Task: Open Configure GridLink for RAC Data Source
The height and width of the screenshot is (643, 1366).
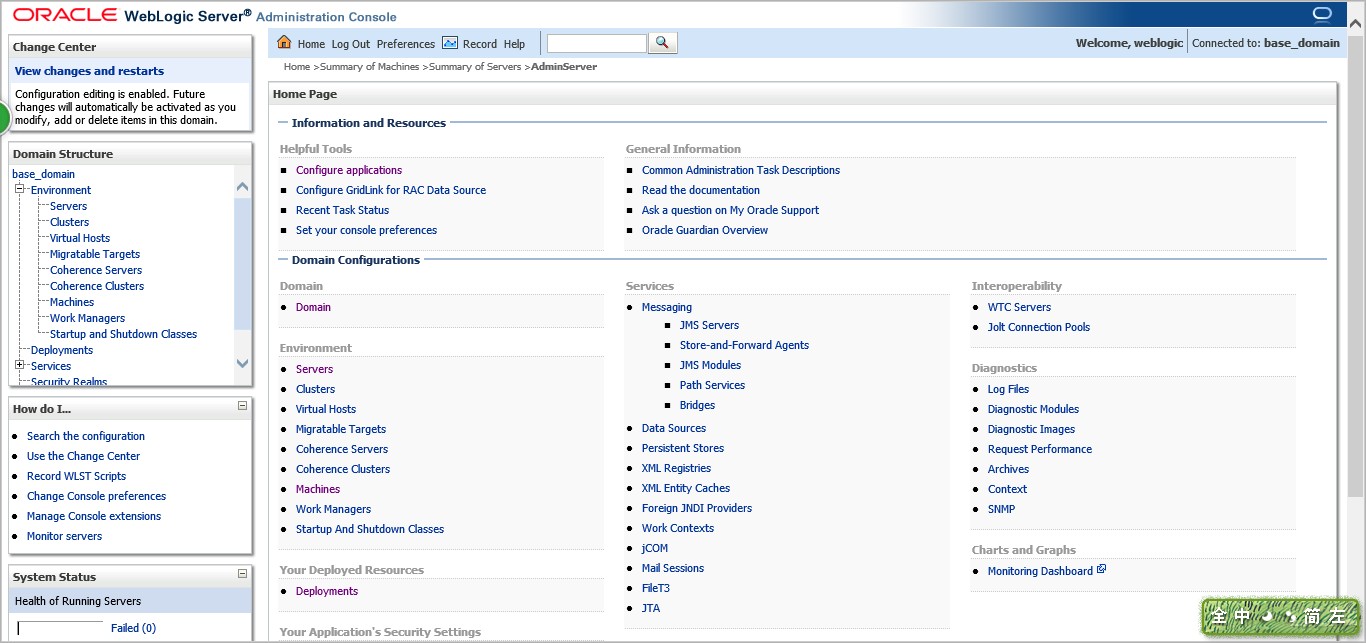Action: pyautogui.click(x=391, y=190)
